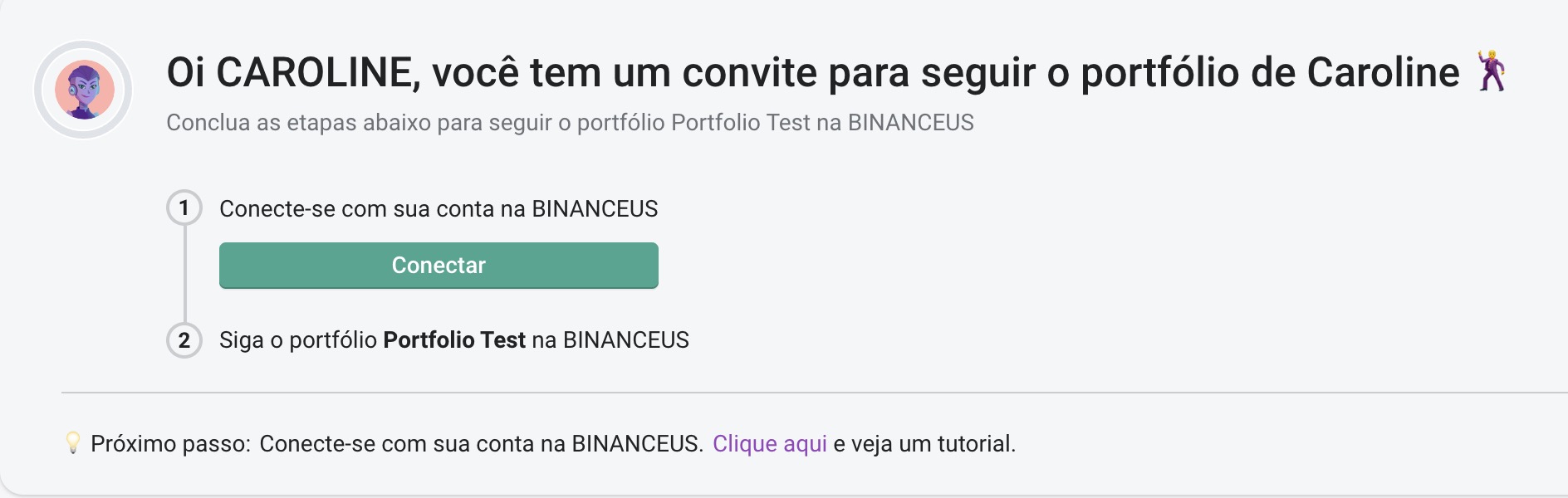Click the lightbulb tip icon
The height and width of the screenshot is (498, 1568).
coord(73,443)
